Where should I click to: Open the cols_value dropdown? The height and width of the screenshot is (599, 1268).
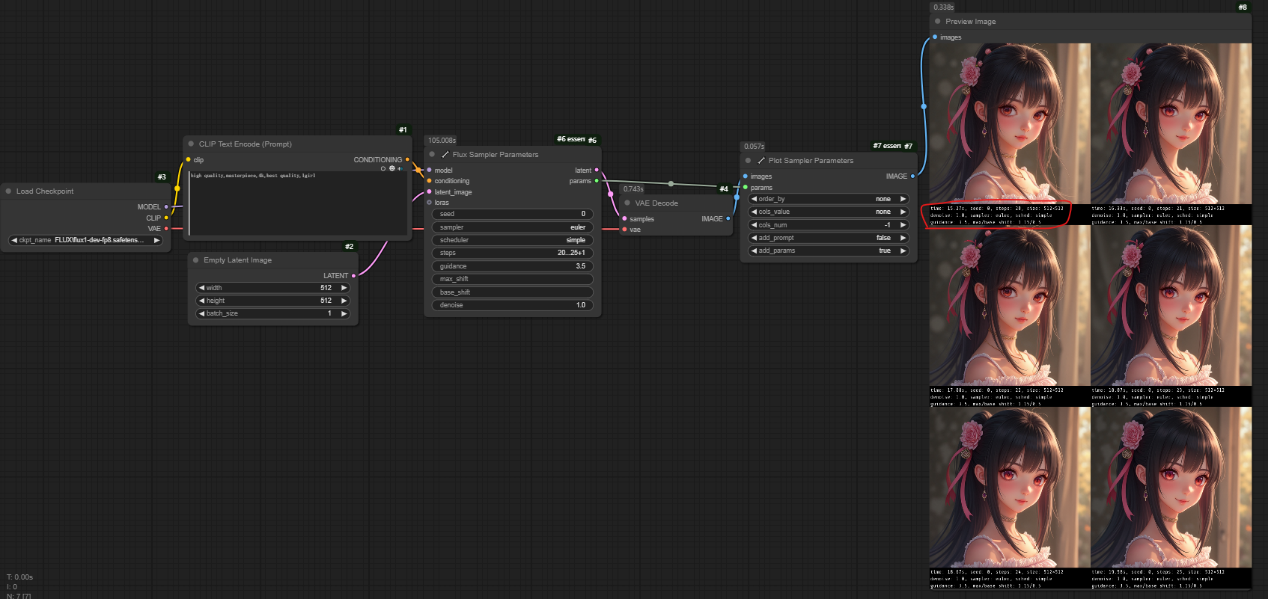[x=828, y=212]
